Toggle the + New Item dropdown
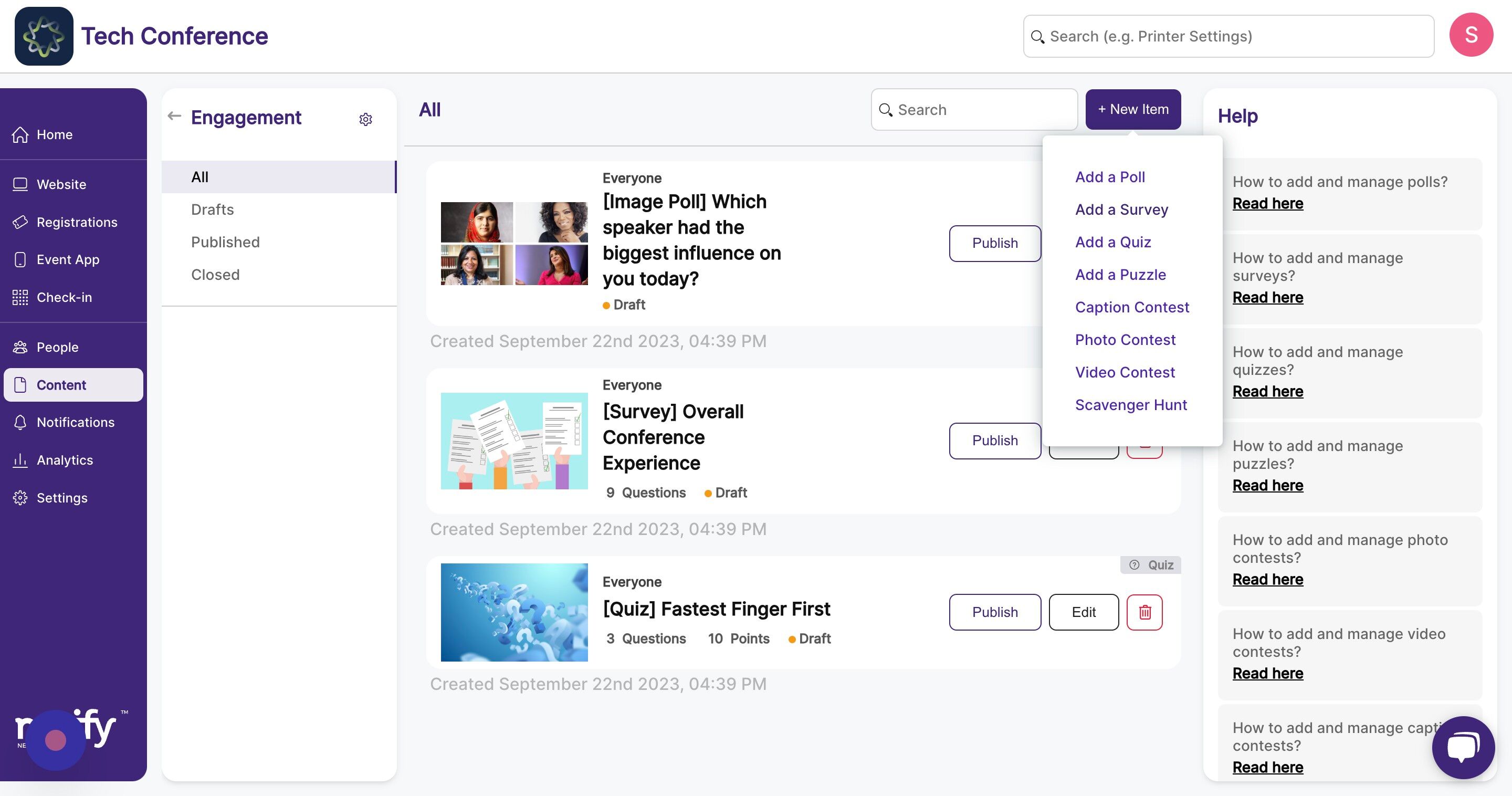 [x=1132, y=109]
